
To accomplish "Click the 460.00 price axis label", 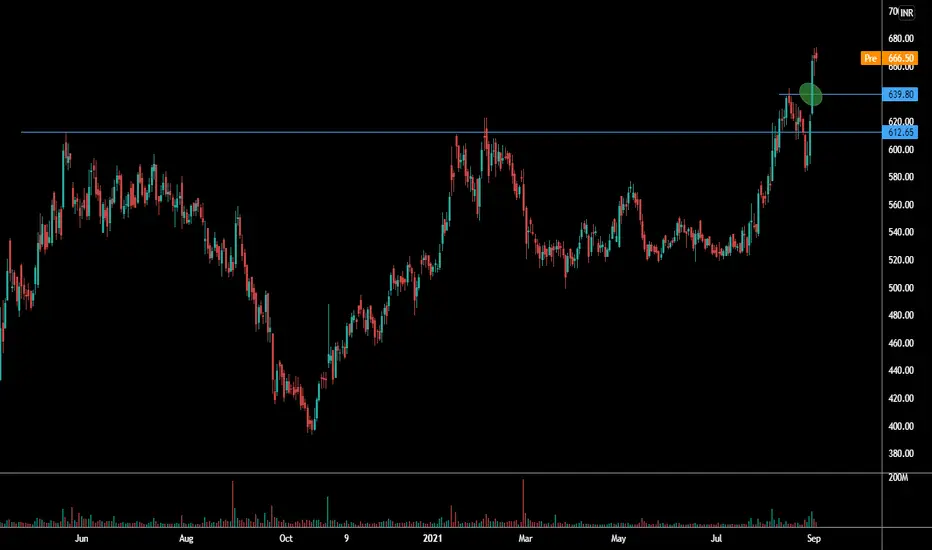I will [900, 343].
